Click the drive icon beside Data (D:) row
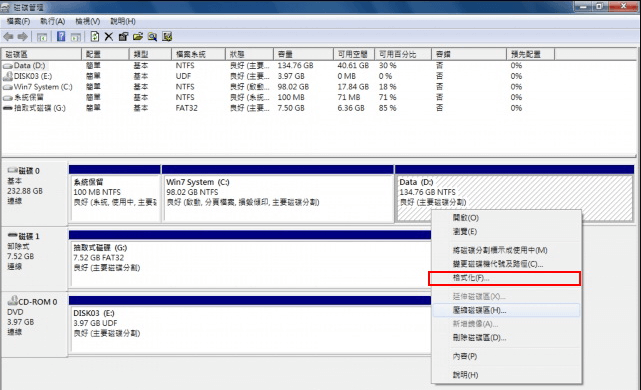641x390 pixels. [7, 66]
